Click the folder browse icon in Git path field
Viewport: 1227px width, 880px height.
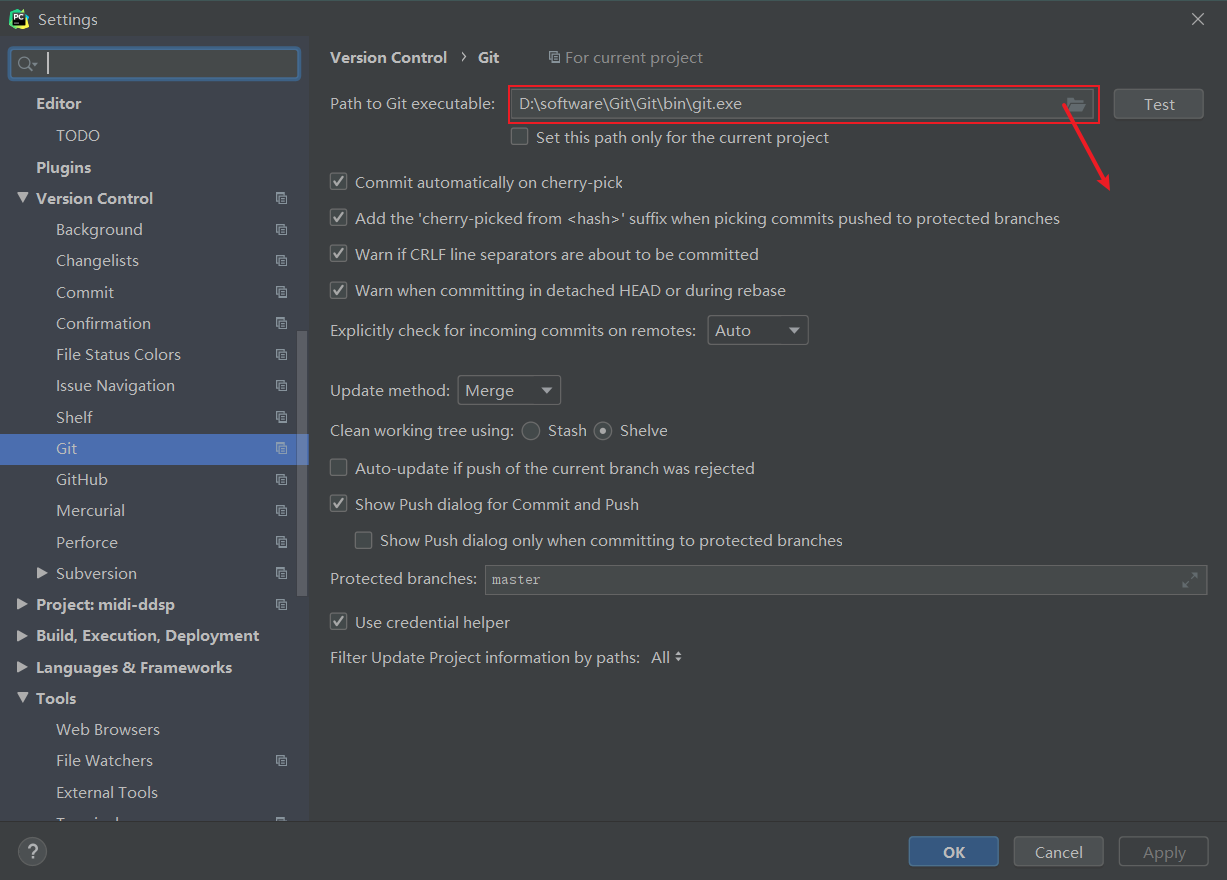click(x=1076, y=104)
